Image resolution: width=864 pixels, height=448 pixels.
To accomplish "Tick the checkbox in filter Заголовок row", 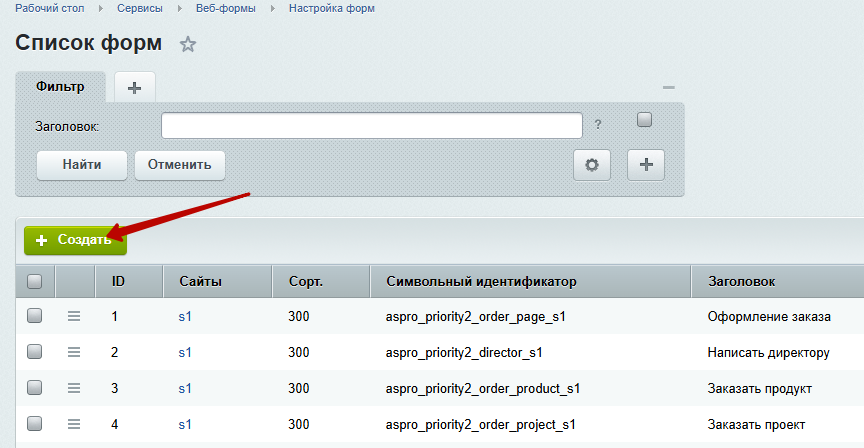I will [x=644, y=120].
